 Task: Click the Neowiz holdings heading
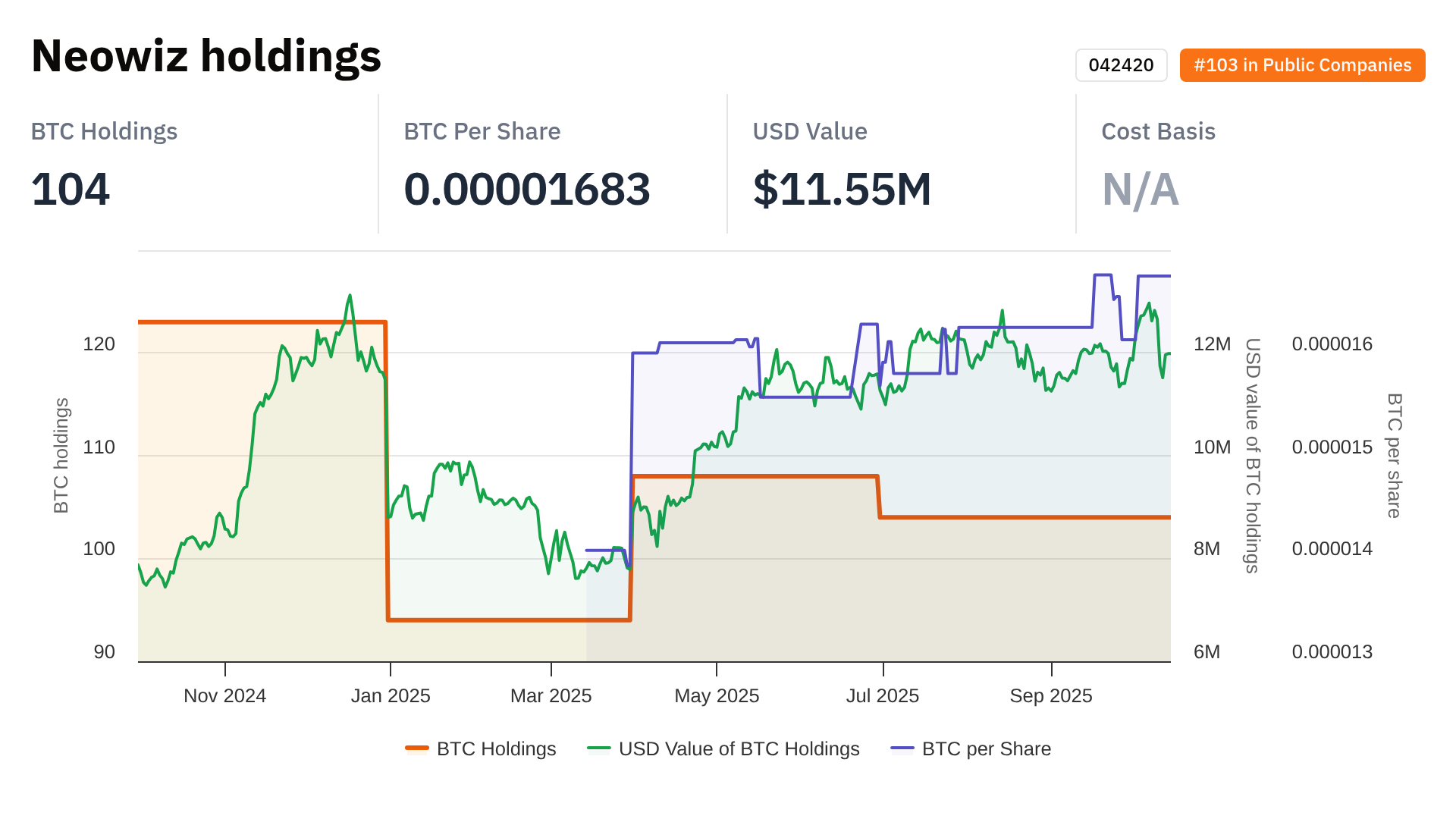click(x=206, y=56)
